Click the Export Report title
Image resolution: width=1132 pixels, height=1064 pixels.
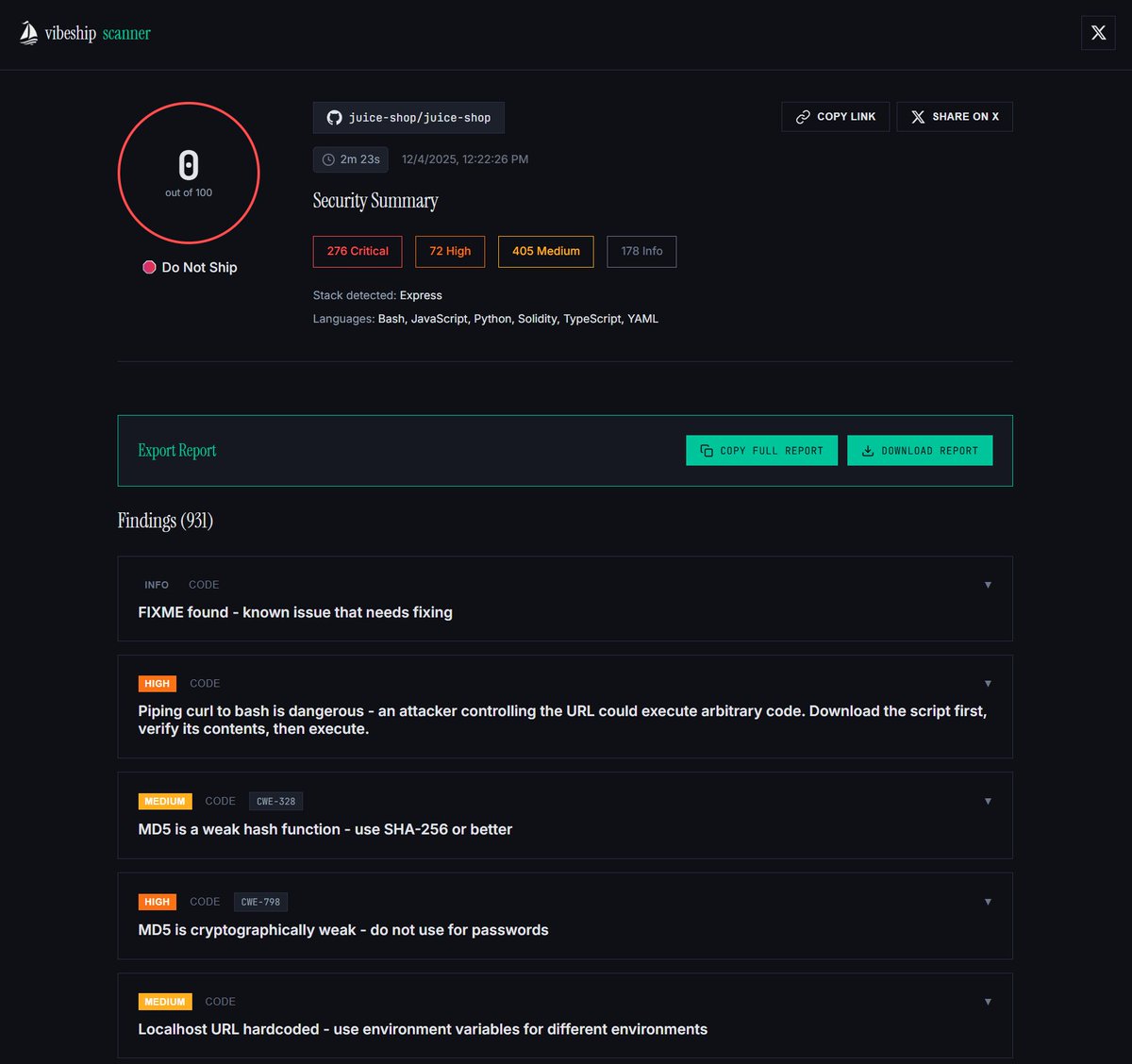click(x=177, y=451)
